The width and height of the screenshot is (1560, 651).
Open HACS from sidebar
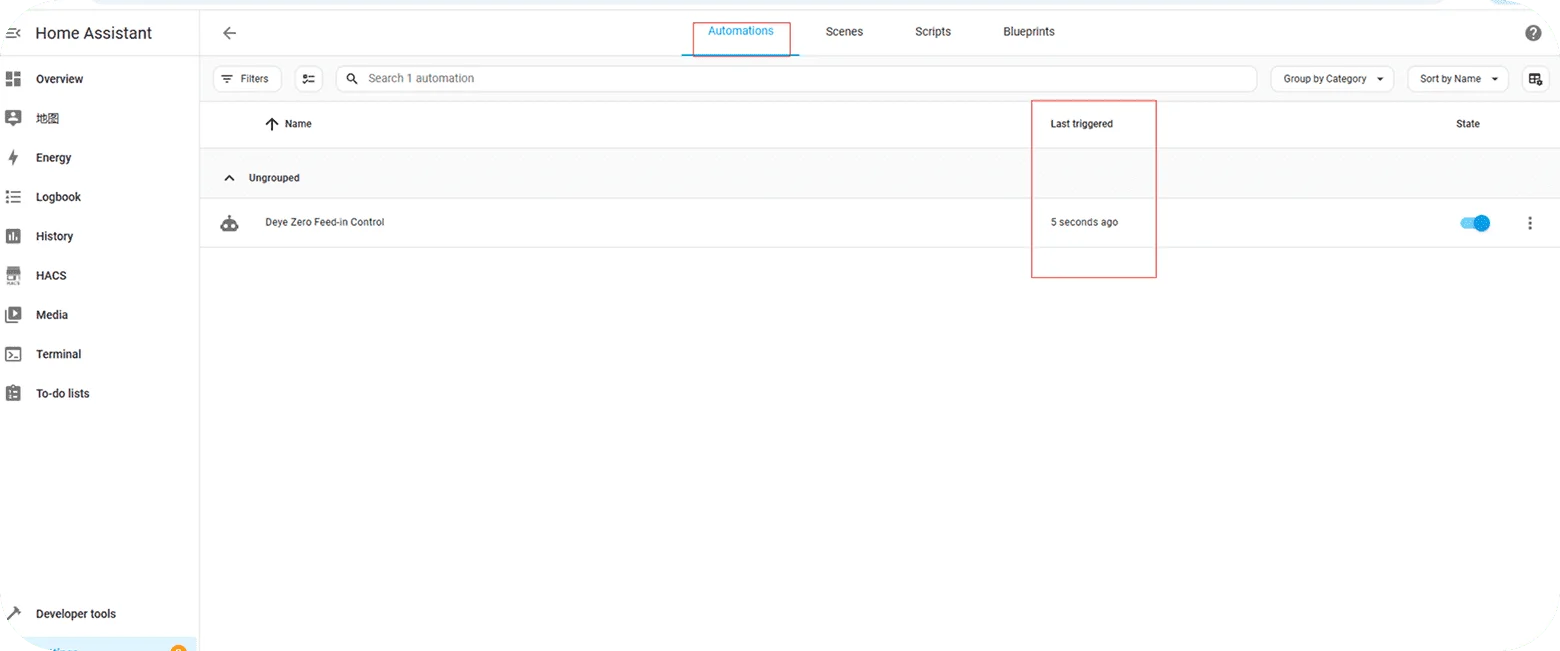[x=50, y=275]
